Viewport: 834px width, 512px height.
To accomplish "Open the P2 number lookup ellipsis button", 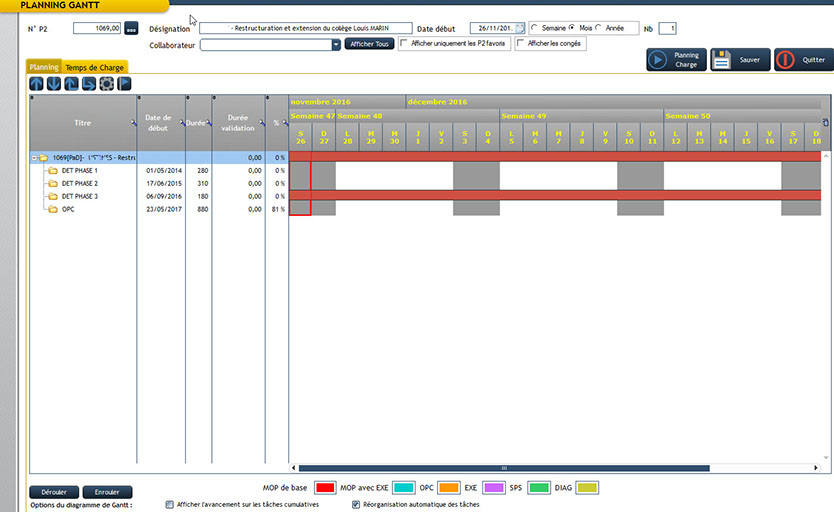I will tap(131, 28).
